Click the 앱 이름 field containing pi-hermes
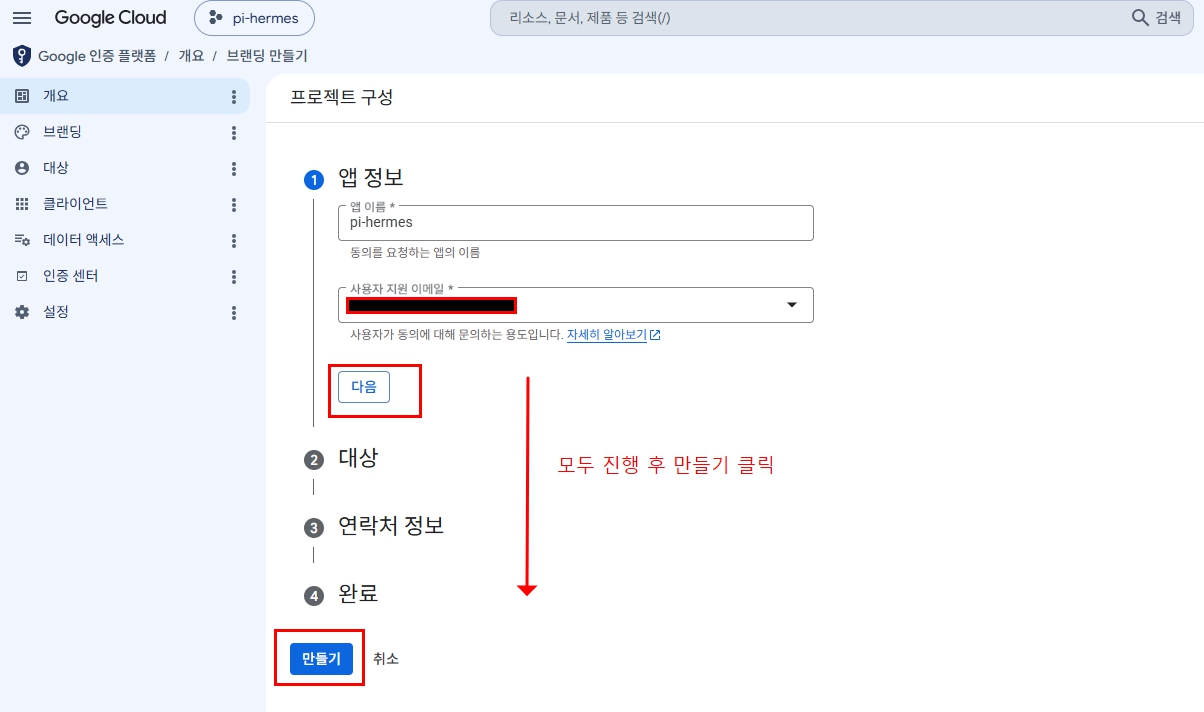This screenshot has height=712, width=1204. (576, 223)
